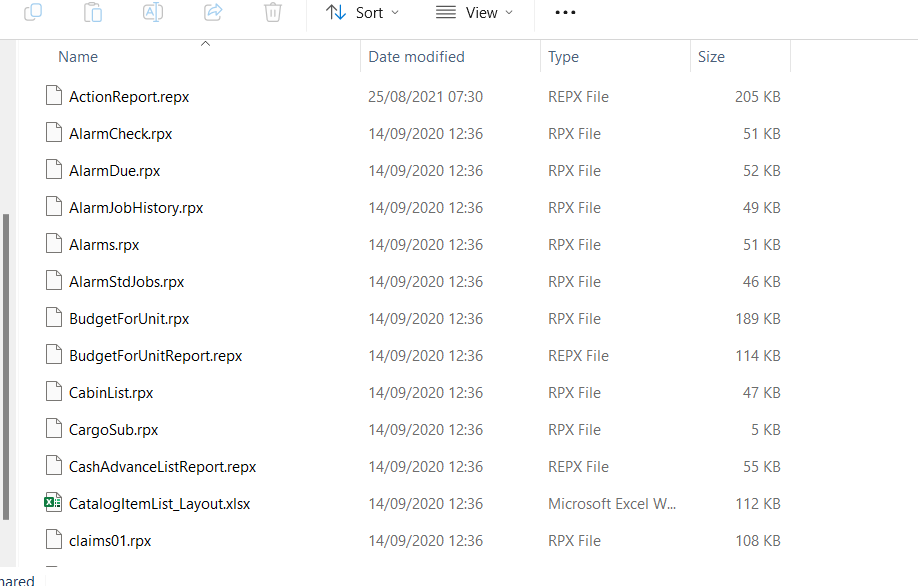Click the Delete trash can icon

[x=273, y=12]
